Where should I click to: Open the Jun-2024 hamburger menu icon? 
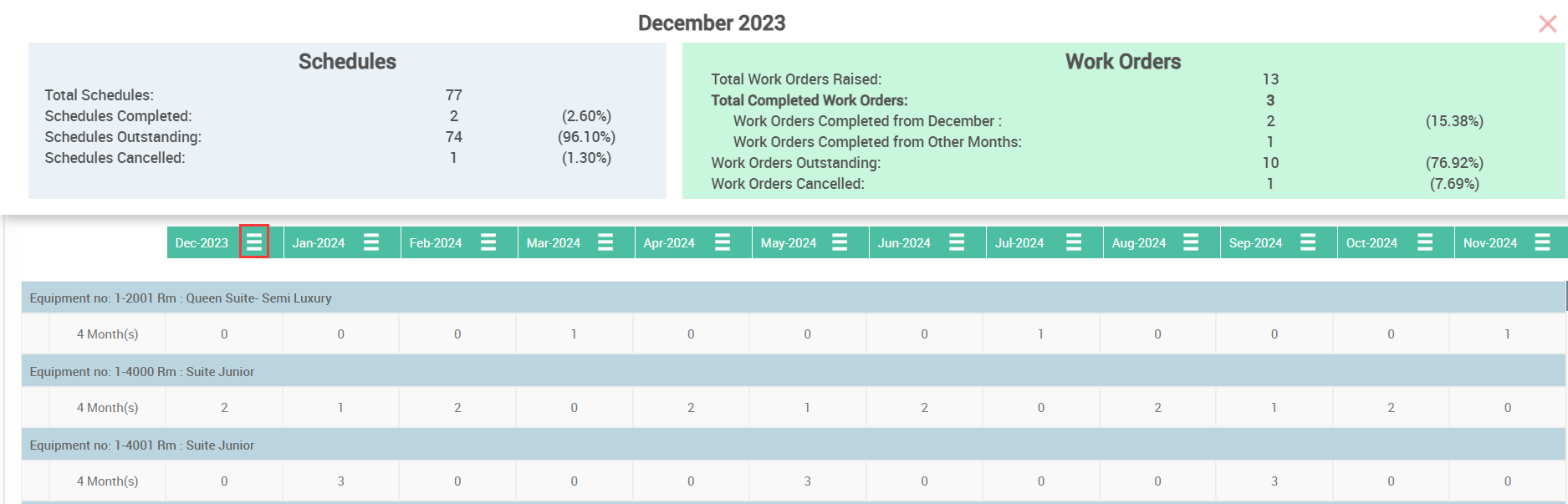957,242
